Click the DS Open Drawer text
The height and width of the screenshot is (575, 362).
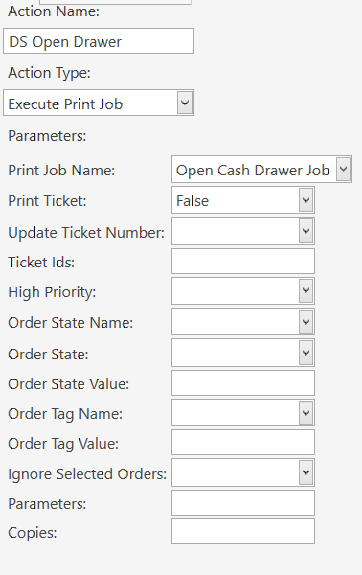tap(65, 42)
